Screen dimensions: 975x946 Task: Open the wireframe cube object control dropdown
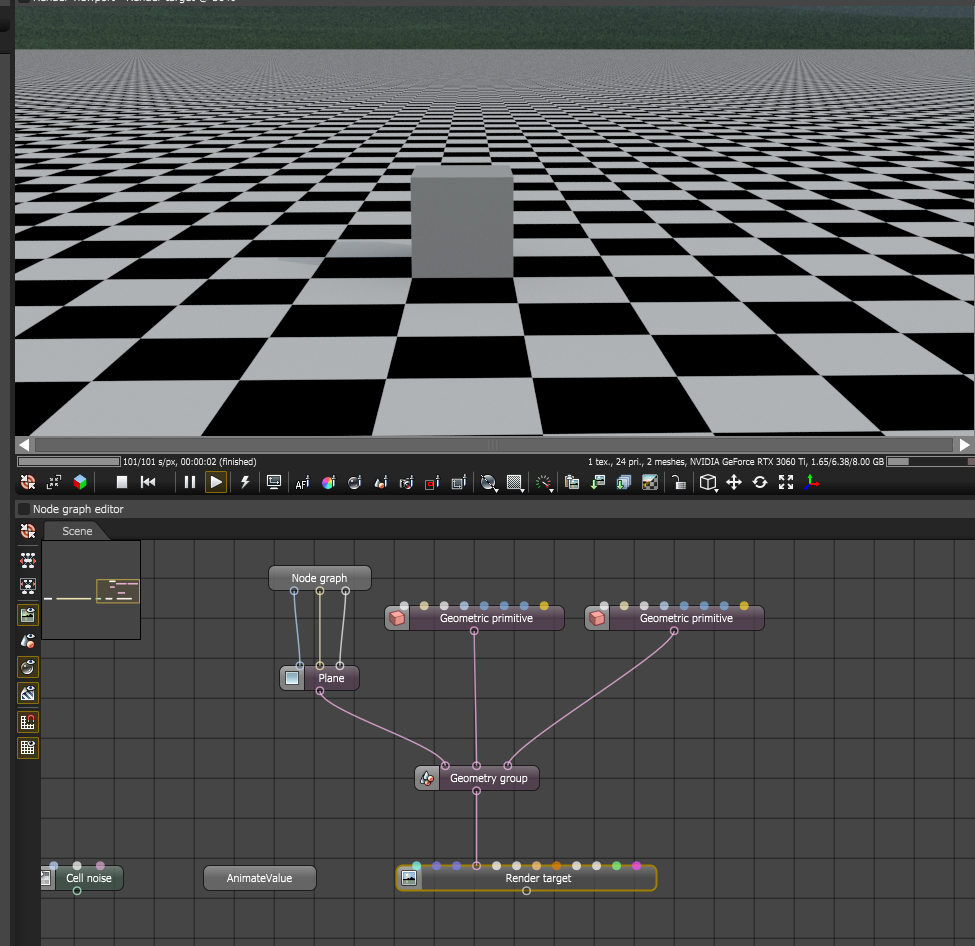pos(708,483)
